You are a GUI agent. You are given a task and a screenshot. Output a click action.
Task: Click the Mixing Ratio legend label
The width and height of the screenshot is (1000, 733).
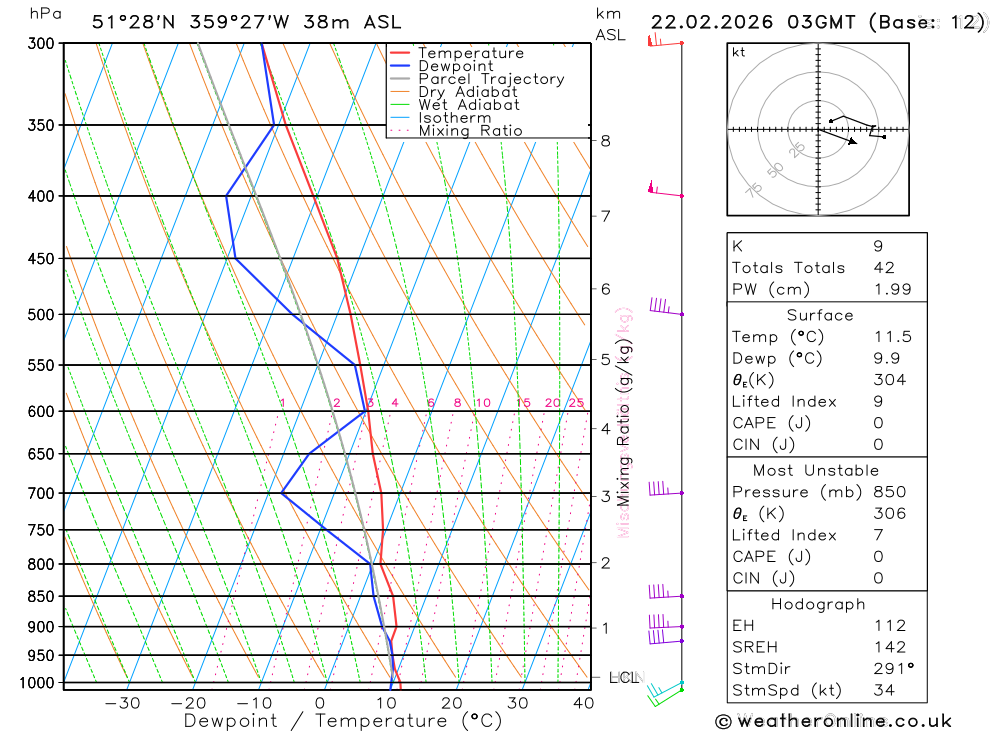coord(470,131)
